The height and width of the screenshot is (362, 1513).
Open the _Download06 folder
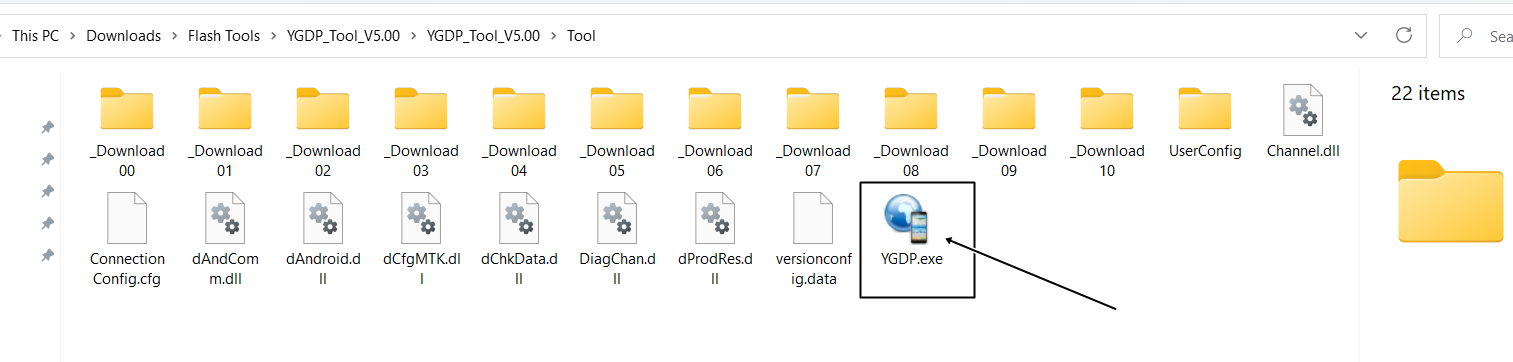(715, 131)
